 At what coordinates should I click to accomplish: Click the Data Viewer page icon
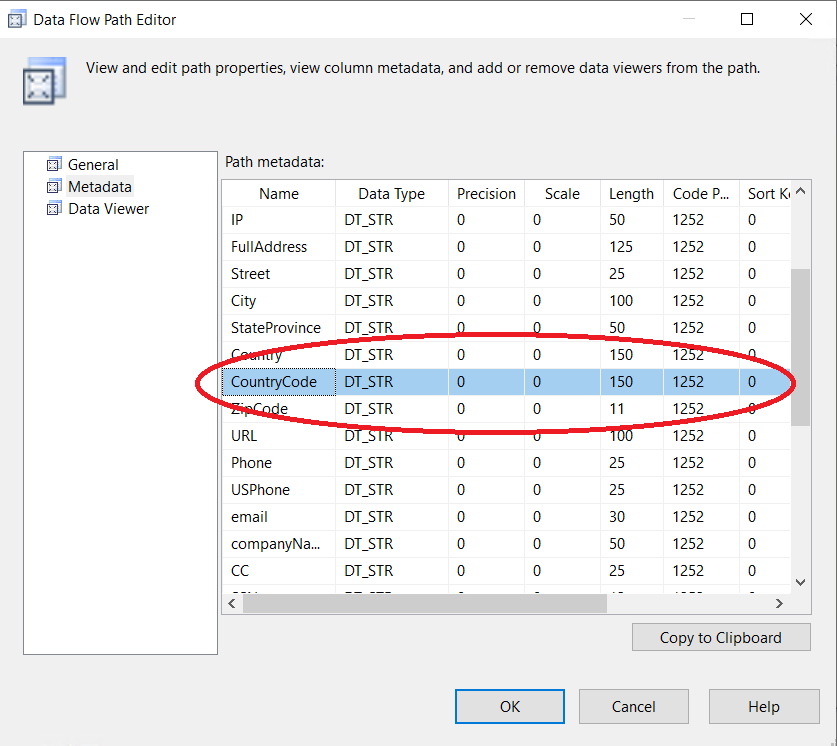click(x=54, y=209)
